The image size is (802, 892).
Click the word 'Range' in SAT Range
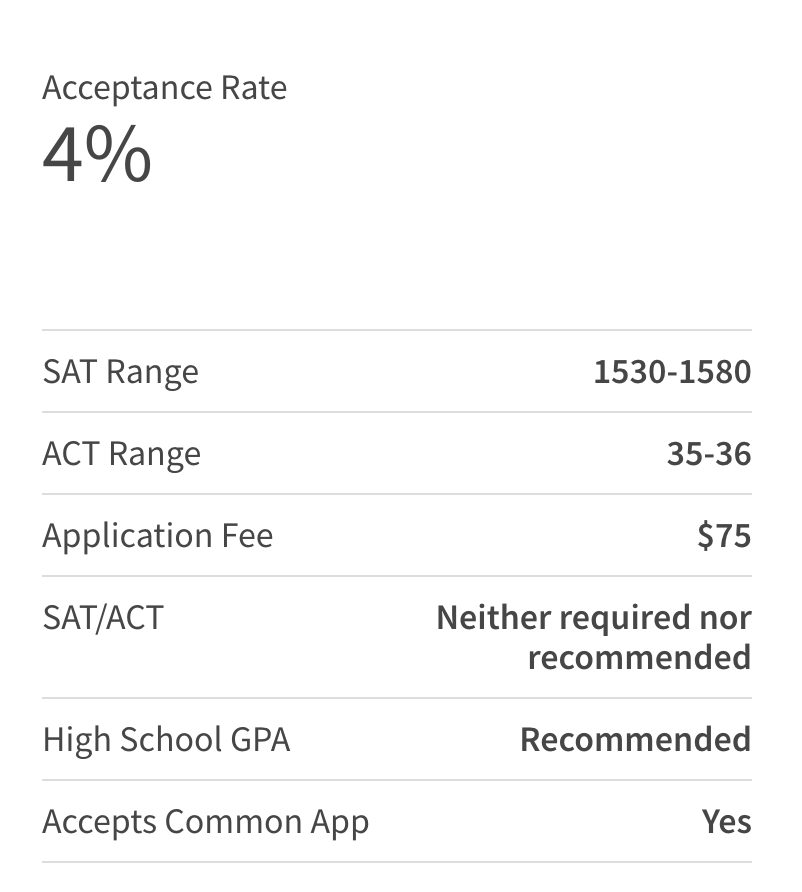tap(152, 373)
